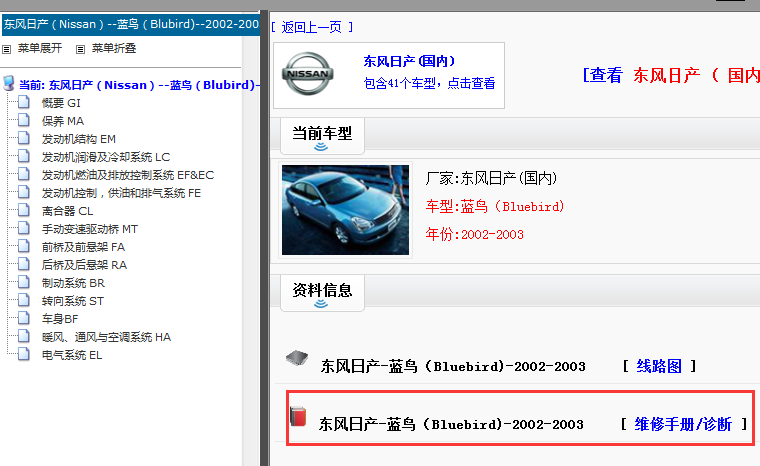Click the page icon next to 前桥及前悬架 FA
Viewport: 760px width, 466px height.
pos(24,246)
